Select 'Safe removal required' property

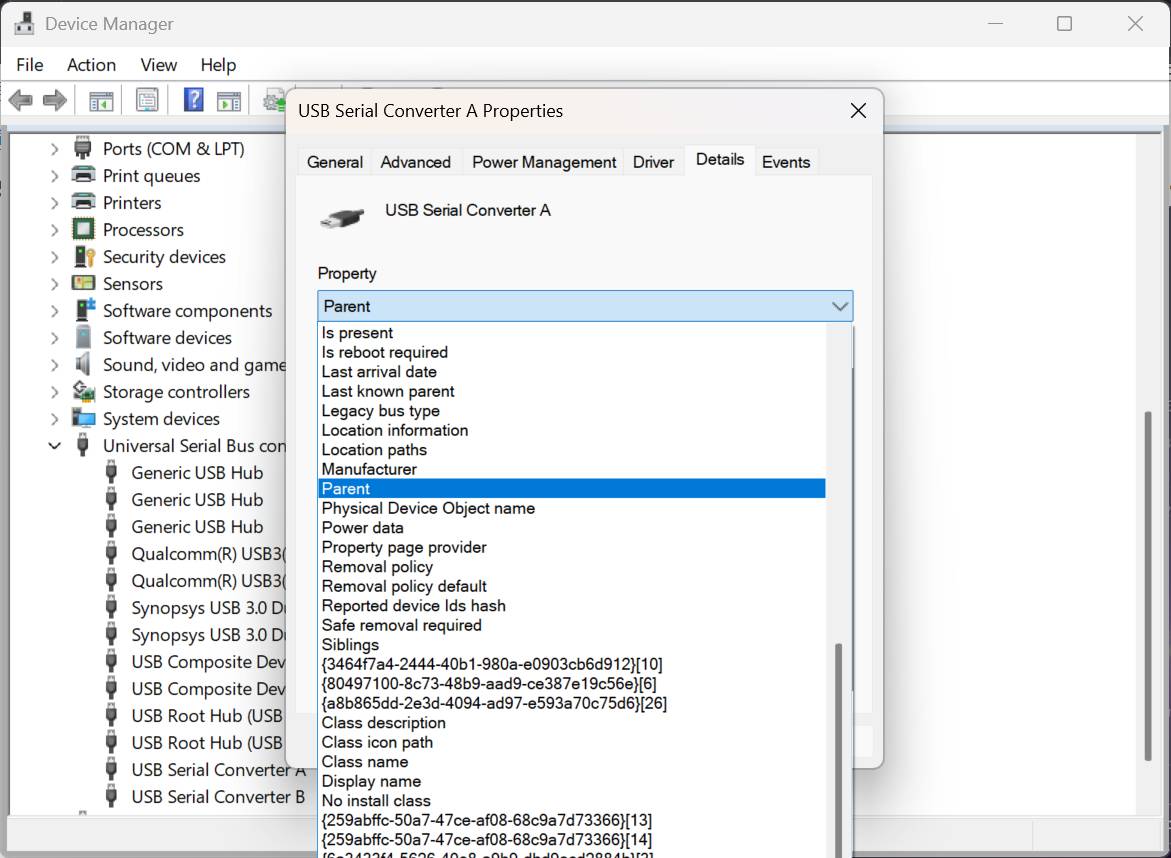571,625
